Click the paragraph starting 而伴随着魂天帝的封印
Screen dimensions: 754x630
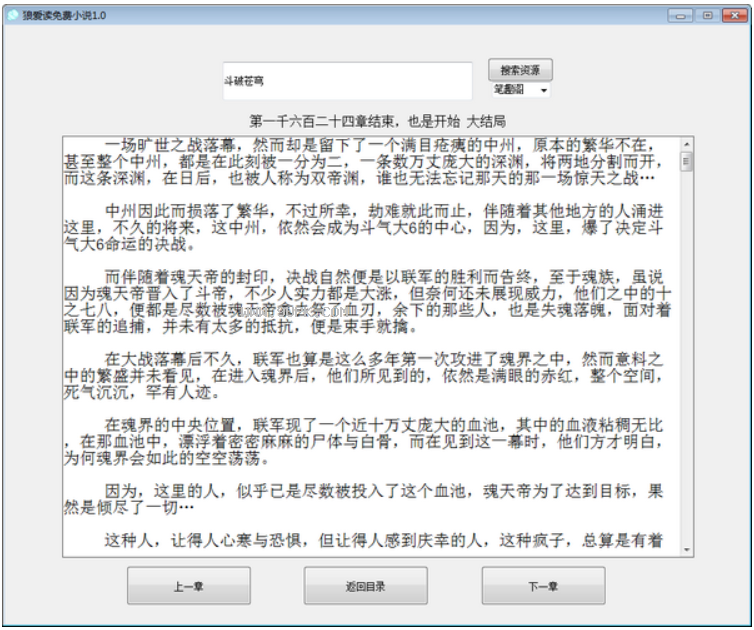coord(367,302)
